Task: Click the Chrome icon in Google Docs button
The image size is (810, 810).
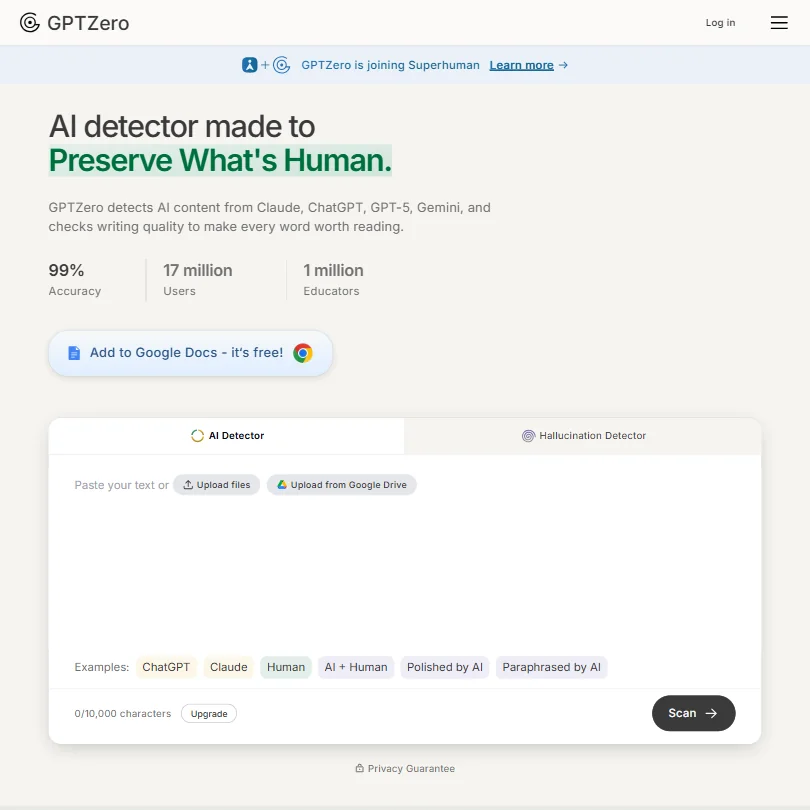Action: [x=303, y=353]
